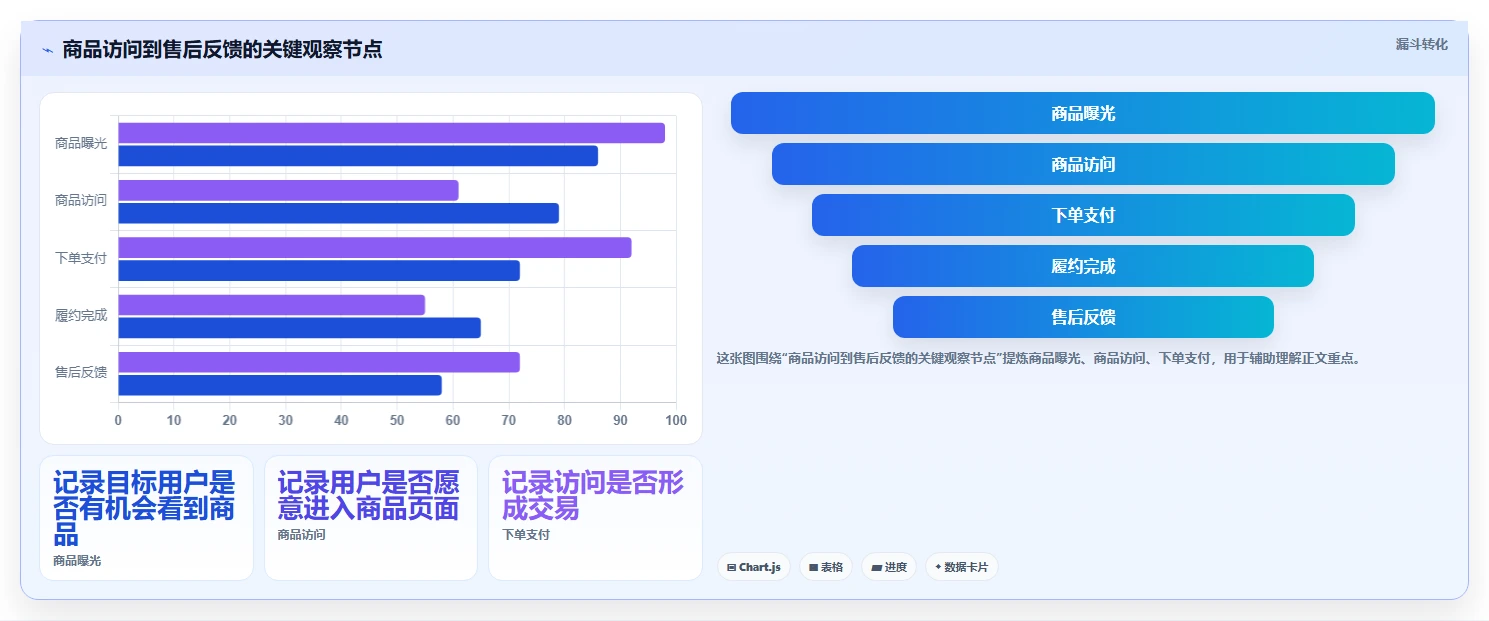The width and height of the screenshot is (1489, 621).
Task: Click the 履约完成 chart axis label
Action: (x=81, y=316)
